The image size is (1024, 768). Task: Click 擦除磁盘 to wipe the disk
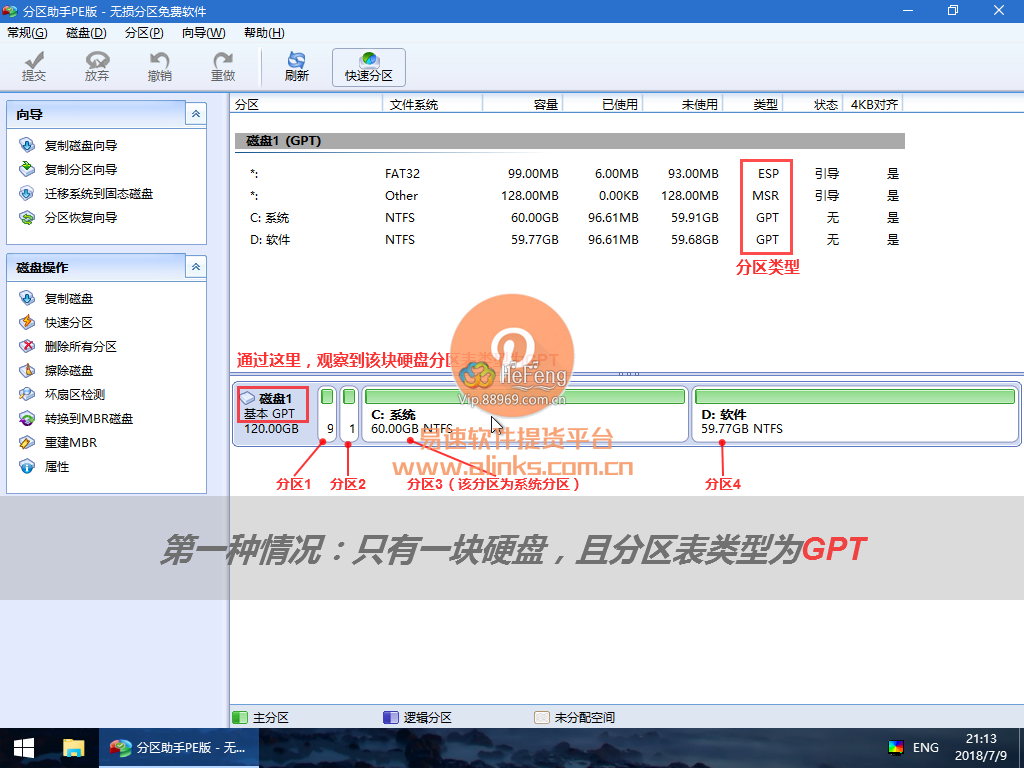point(66,369)
